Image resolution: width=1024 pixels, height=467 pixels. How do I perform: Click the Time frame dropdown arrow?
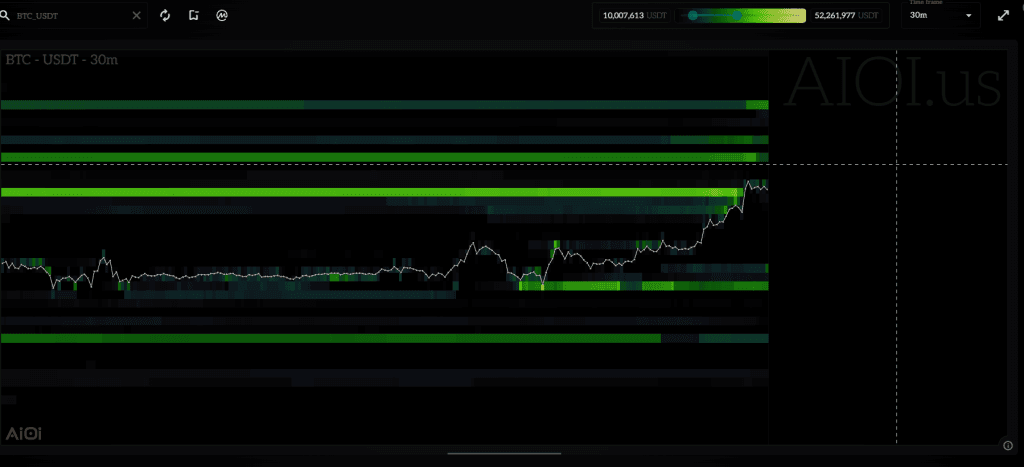click(x=968, y=16)
